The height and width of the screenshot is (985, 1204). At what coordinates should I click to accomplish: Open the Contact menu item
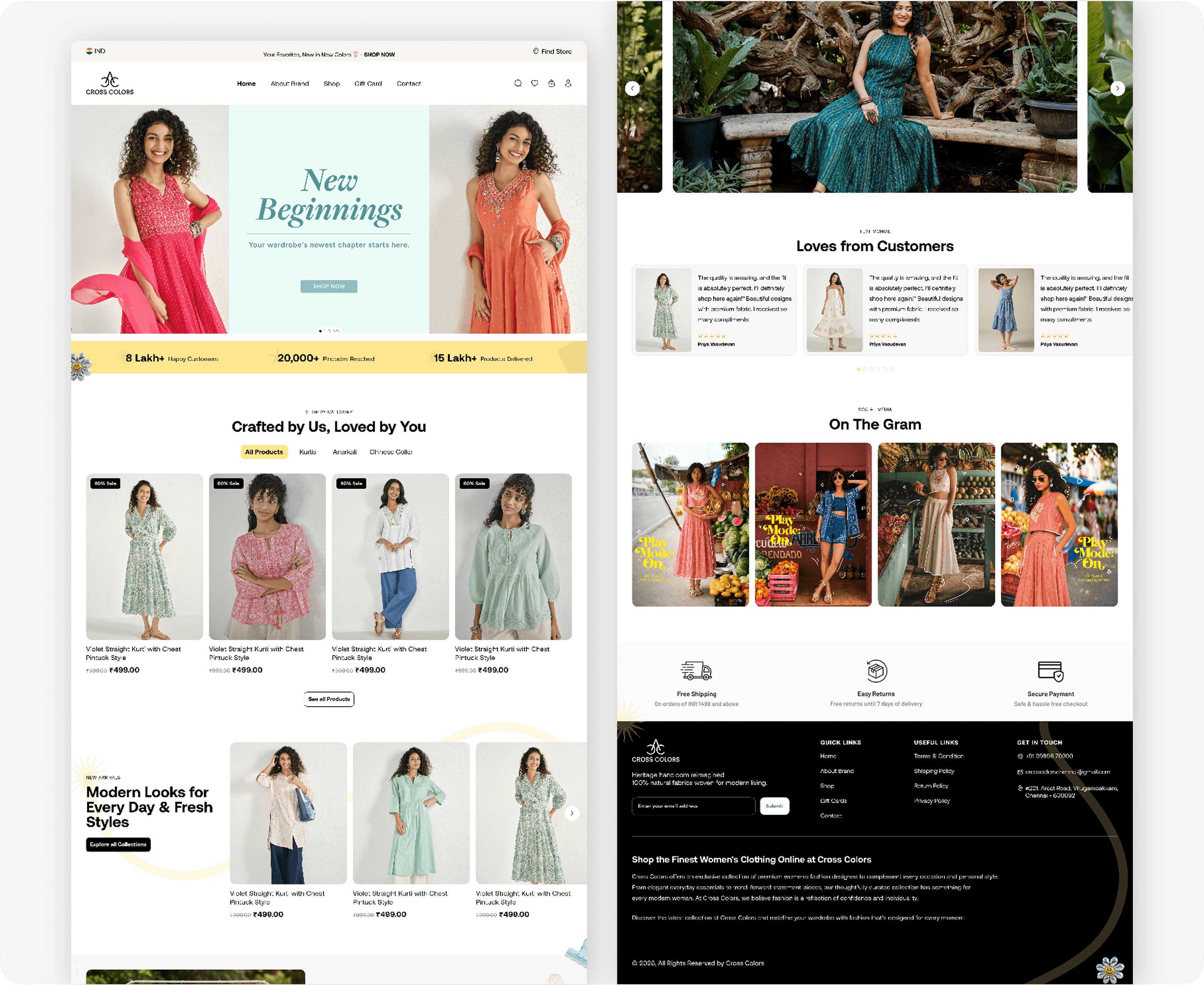click(x=409, y=83)
